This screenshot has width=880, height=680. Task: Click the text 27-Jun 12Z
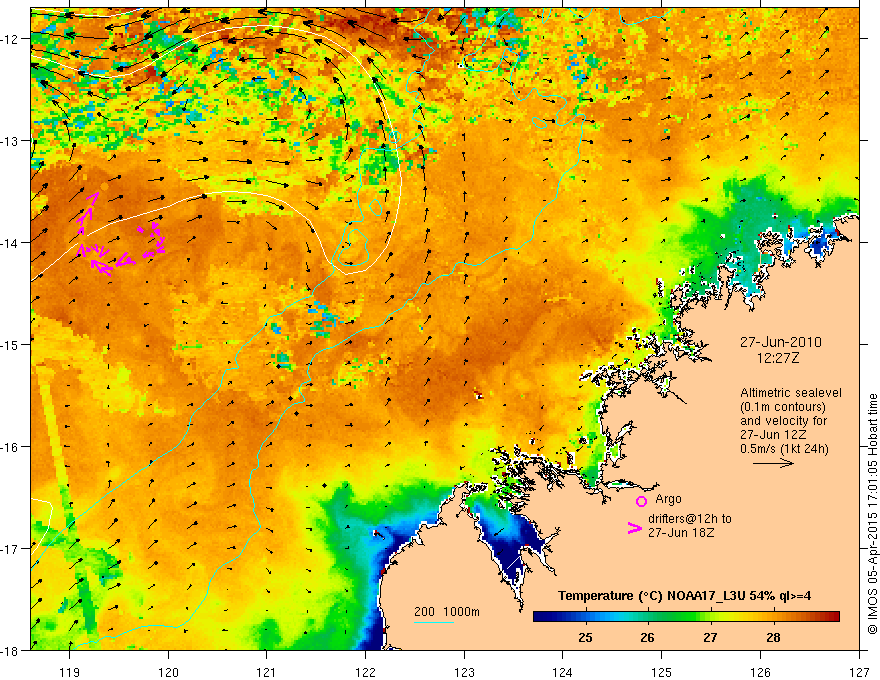[x=774, y=435]
